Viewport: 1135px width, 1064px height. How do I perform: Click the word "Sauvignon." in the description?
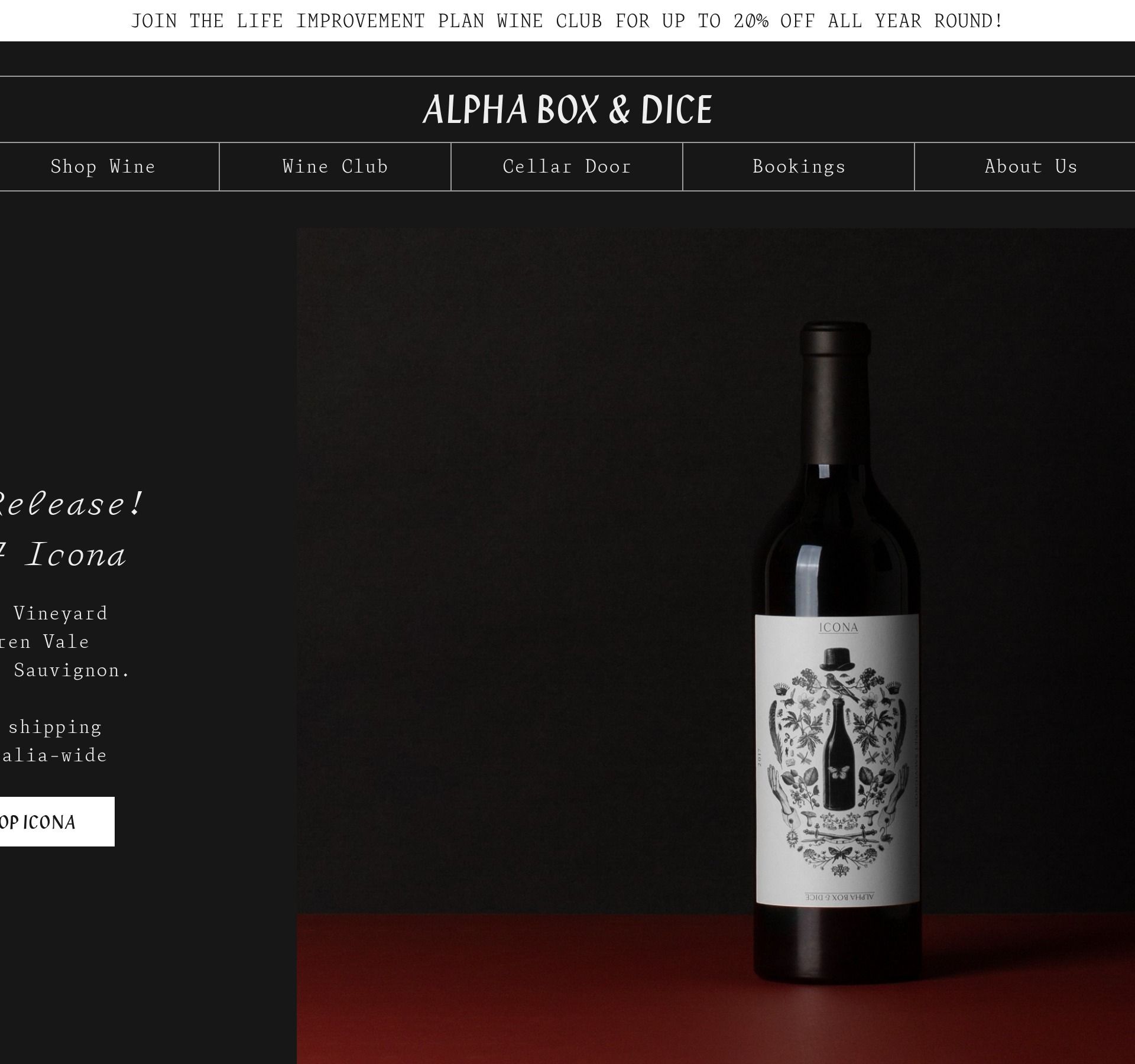coord(72,670)
